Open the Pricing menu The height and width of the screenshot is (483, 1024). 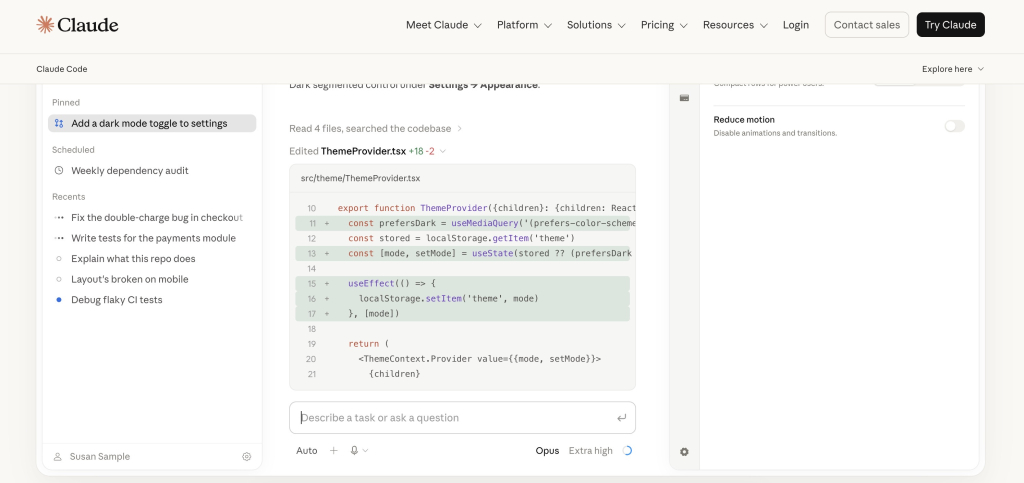click(x=664, y=25)
